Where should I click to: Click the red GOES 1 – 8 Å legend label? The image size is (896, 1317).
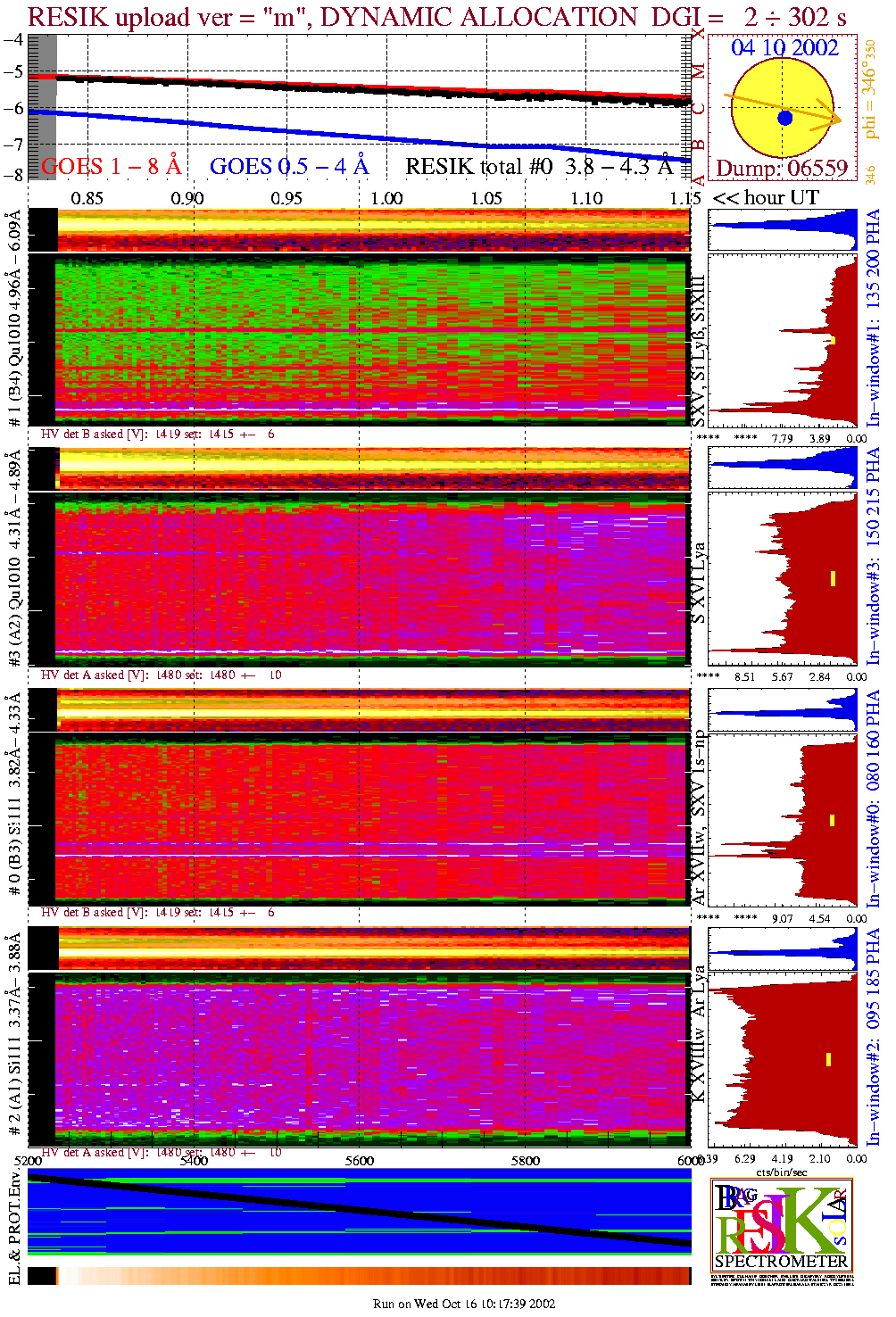click(x=111, y=166)
